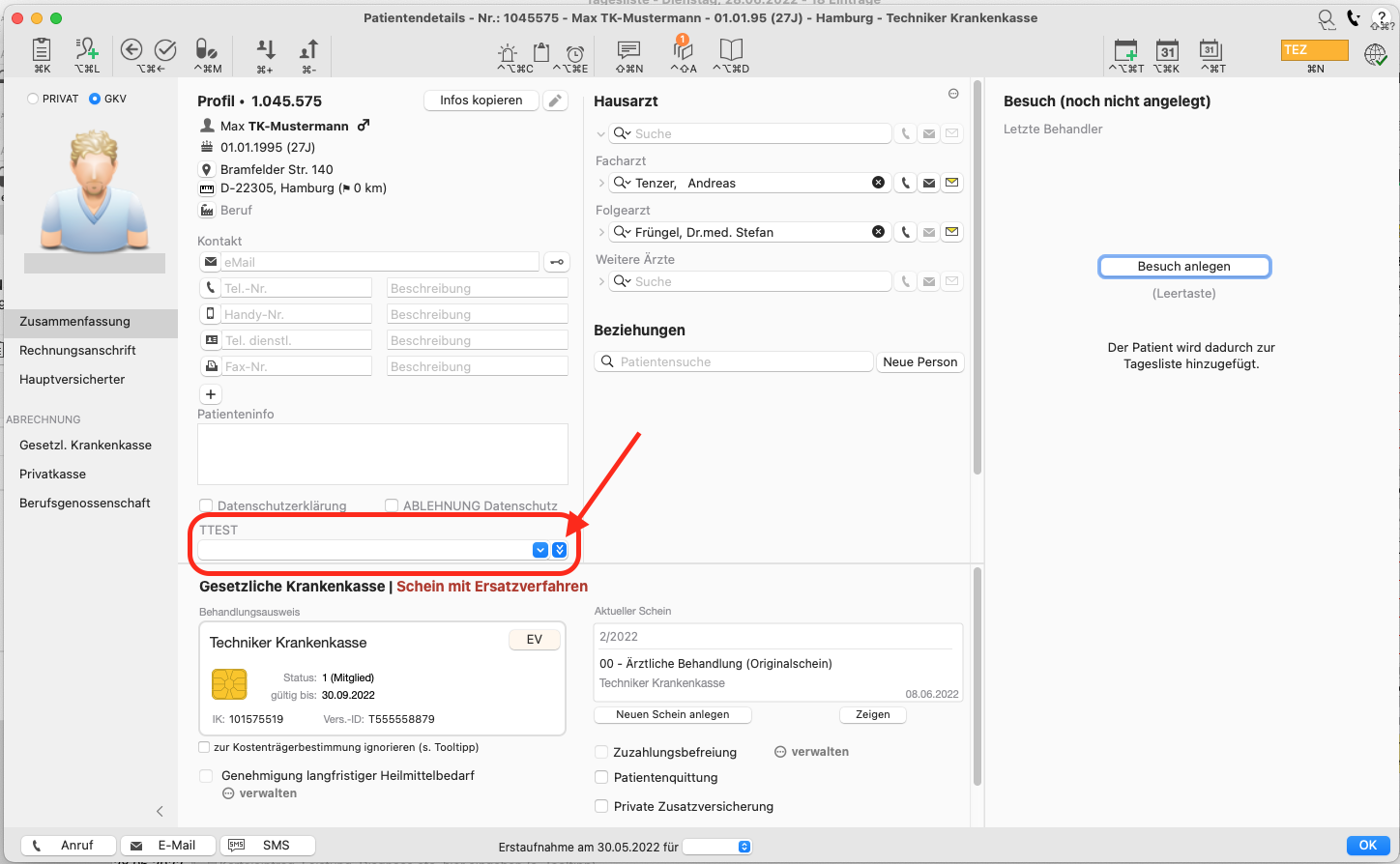Click the pencil edit profile button

pyautogui.click(x=555, y=101)
